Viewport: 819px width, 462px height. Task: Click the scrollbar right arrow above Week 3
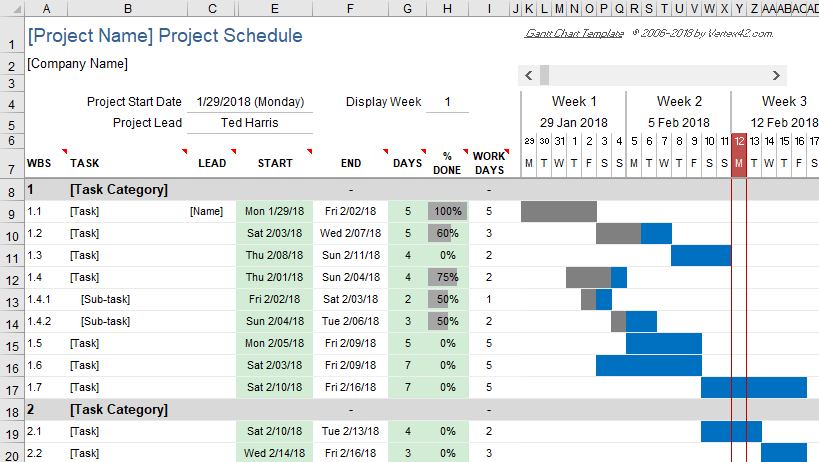tap(776, 76)
